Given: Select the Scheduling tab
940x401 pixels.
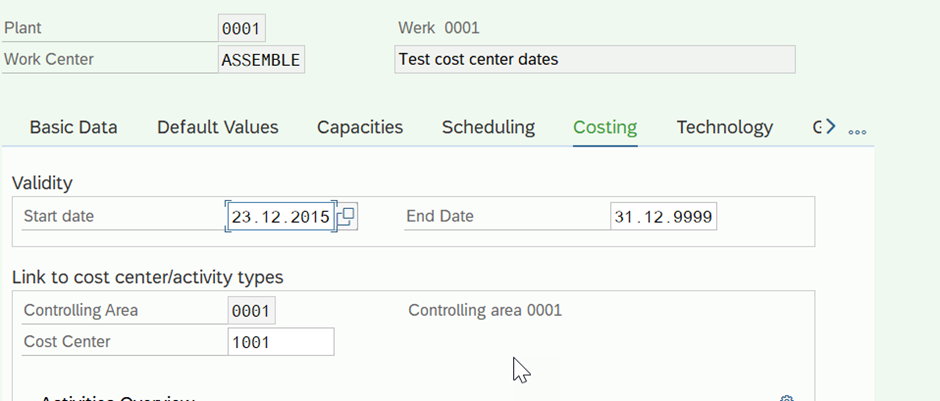Looking at the screenshot, I should pos(488,127).
